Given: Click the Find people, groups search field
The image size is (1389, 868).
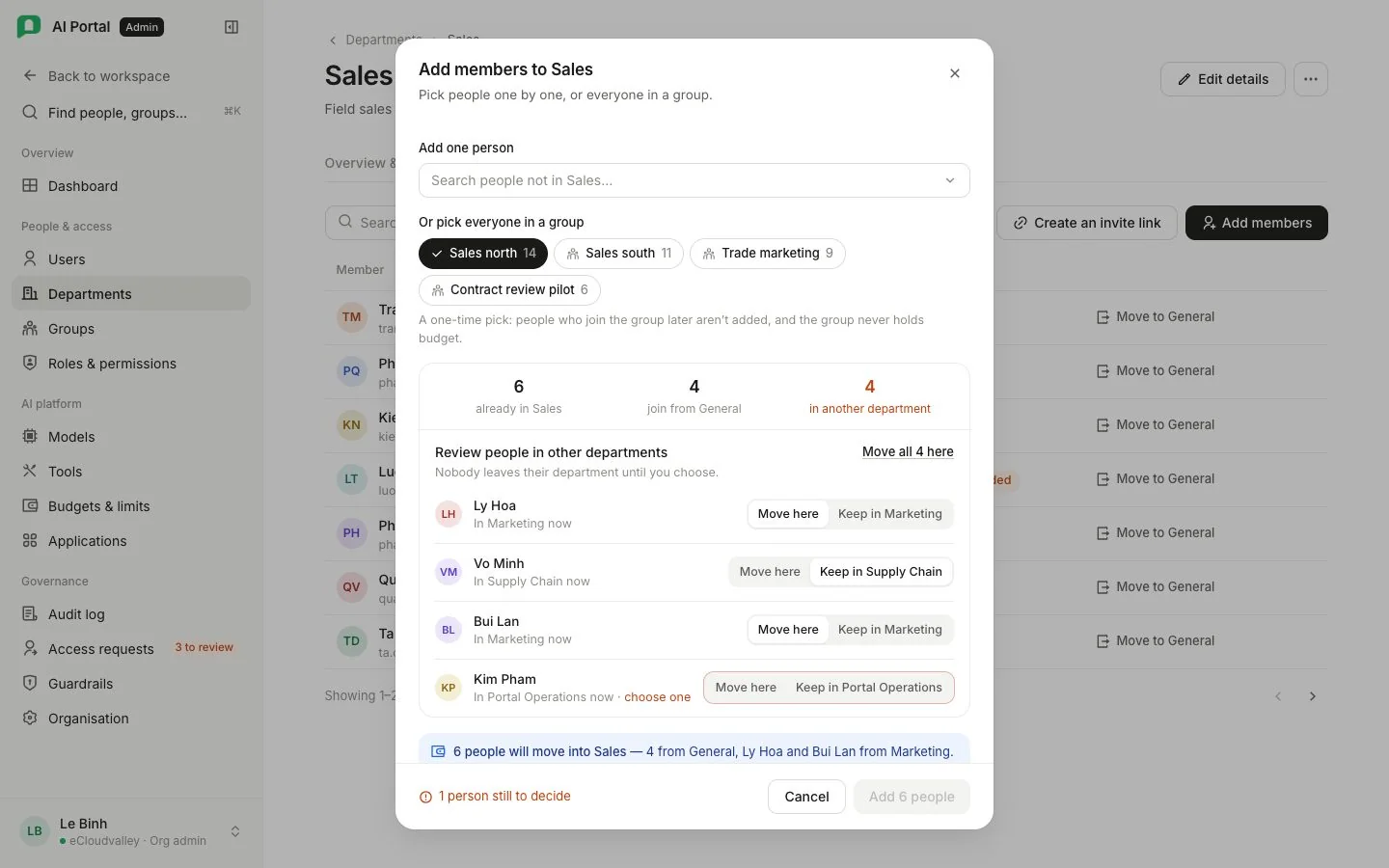Looking at the screenshot, I should (x=131, y=113).
